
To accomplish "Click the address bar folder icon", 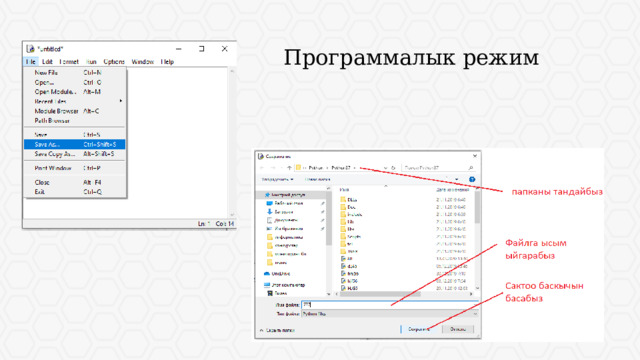I will pyautogui.click(x=298, y=168).
